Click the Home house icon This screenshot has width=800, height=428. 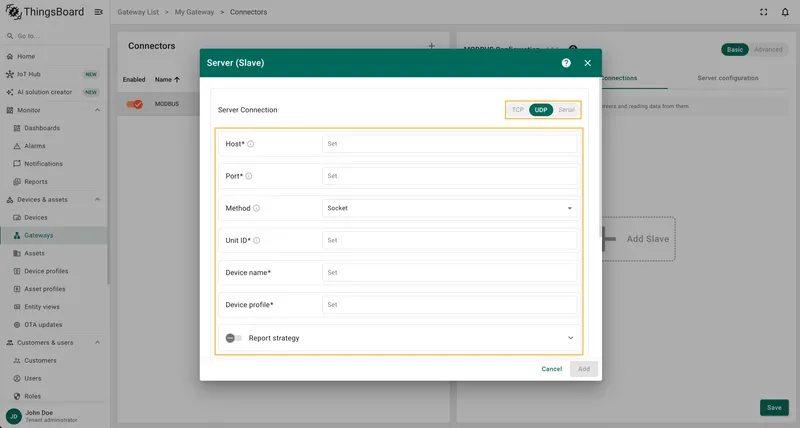pyautogui.click(x=10, y=56)
